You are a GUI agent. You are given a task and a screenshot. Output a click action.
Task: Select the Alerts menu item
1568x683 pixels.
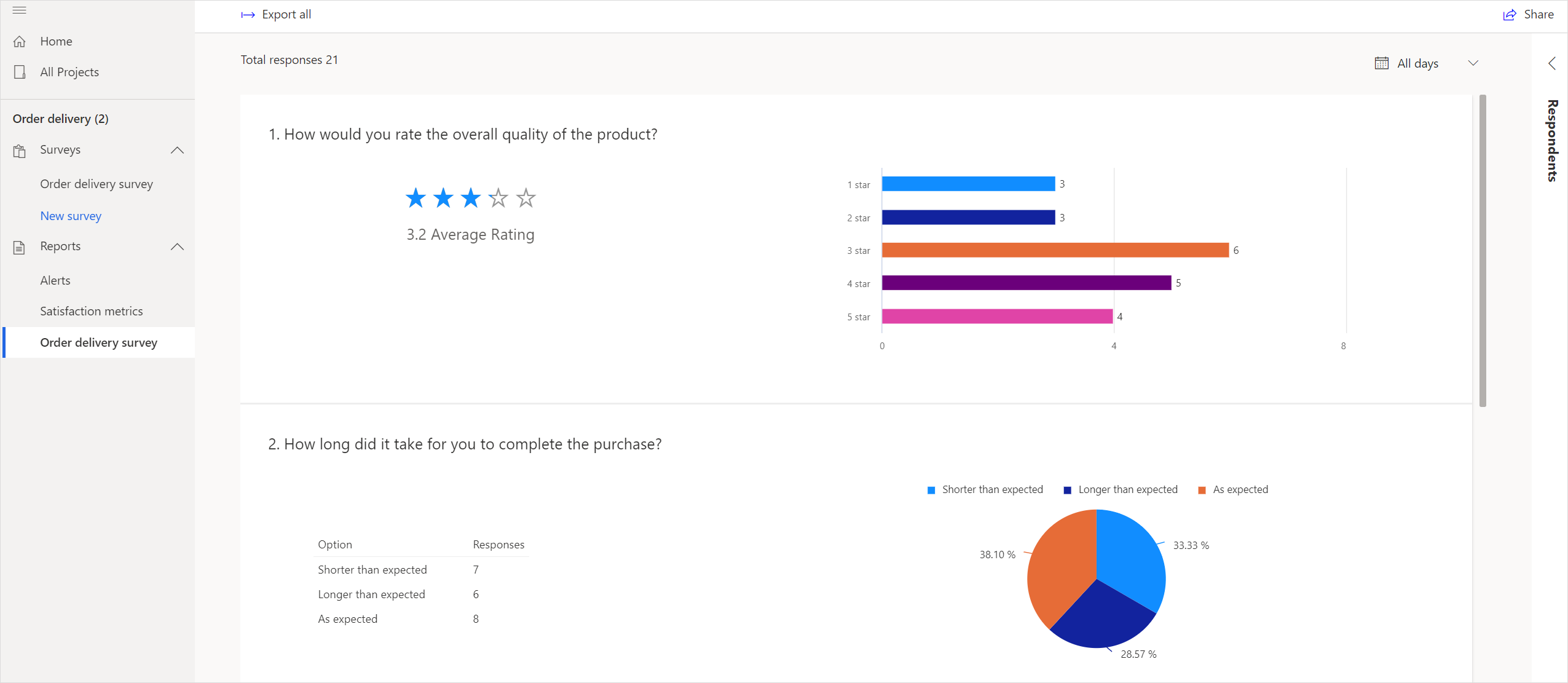pos(55,280)
